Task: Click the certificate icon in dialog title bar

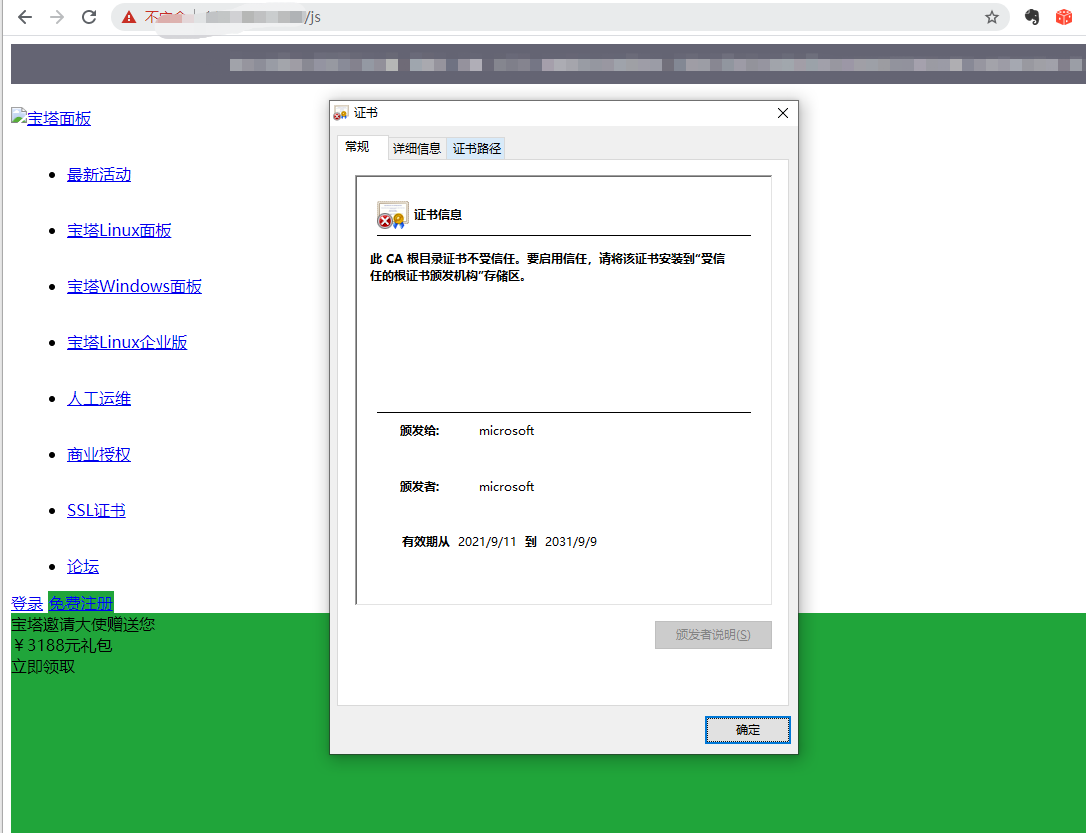Action: 341,113
